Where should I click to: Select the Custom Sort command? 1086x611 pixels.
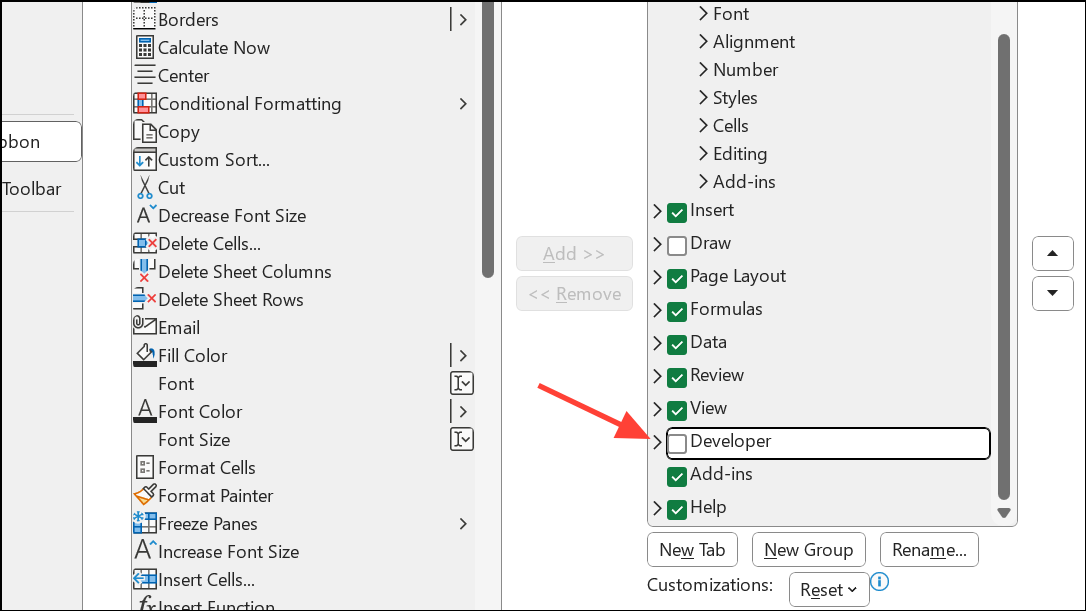click(x=213, y=159)
